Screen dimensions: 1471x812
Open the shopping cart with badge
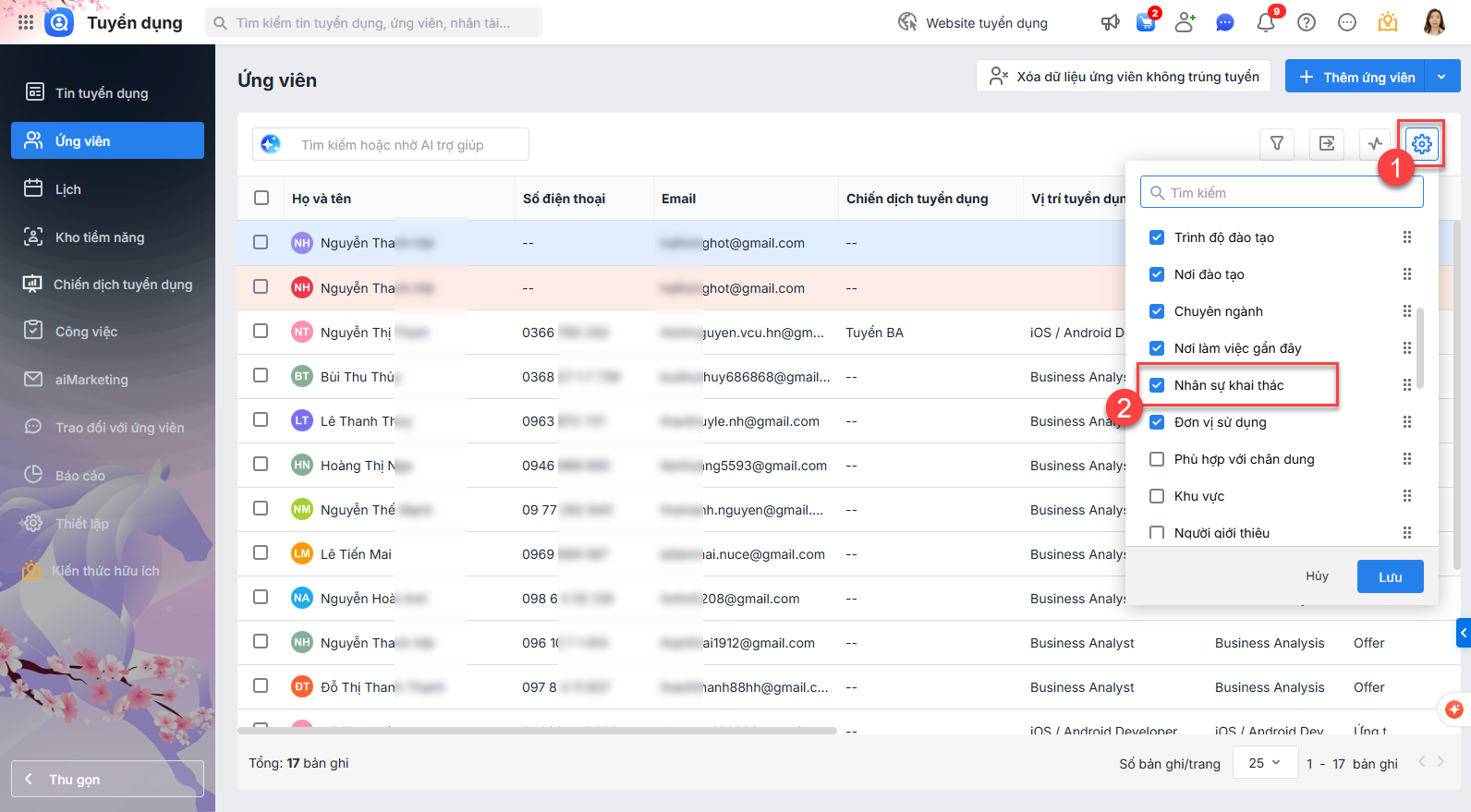(1147, 21)
